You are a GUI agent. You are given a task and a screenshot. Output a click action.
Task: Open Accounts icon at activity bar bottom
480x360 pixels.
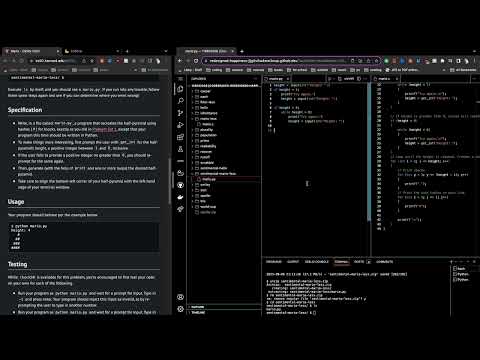[180, 297]
